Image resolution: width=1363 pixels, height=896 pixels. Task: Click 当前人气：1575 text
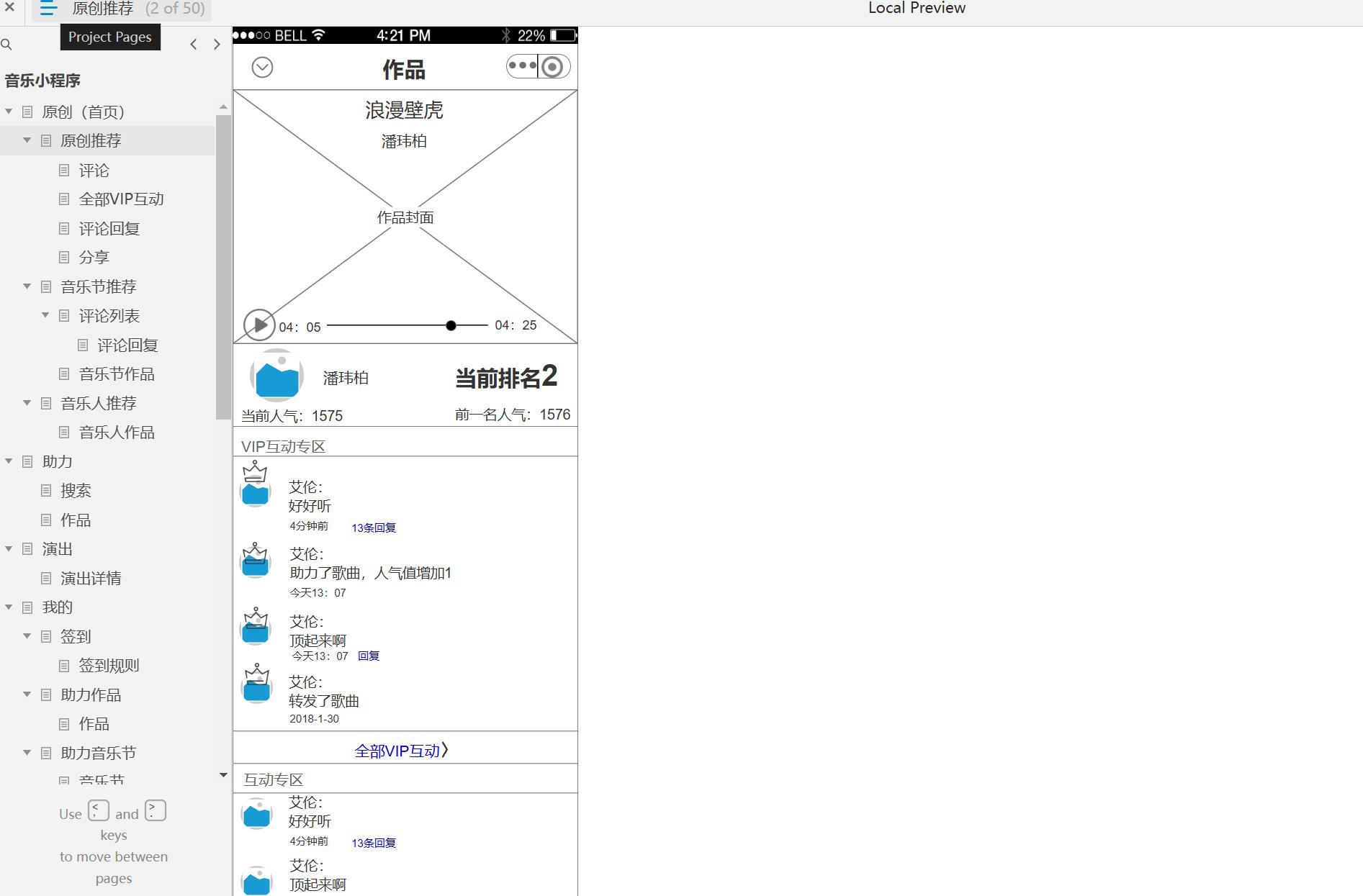pyautogui.click(x=292, y=416)
